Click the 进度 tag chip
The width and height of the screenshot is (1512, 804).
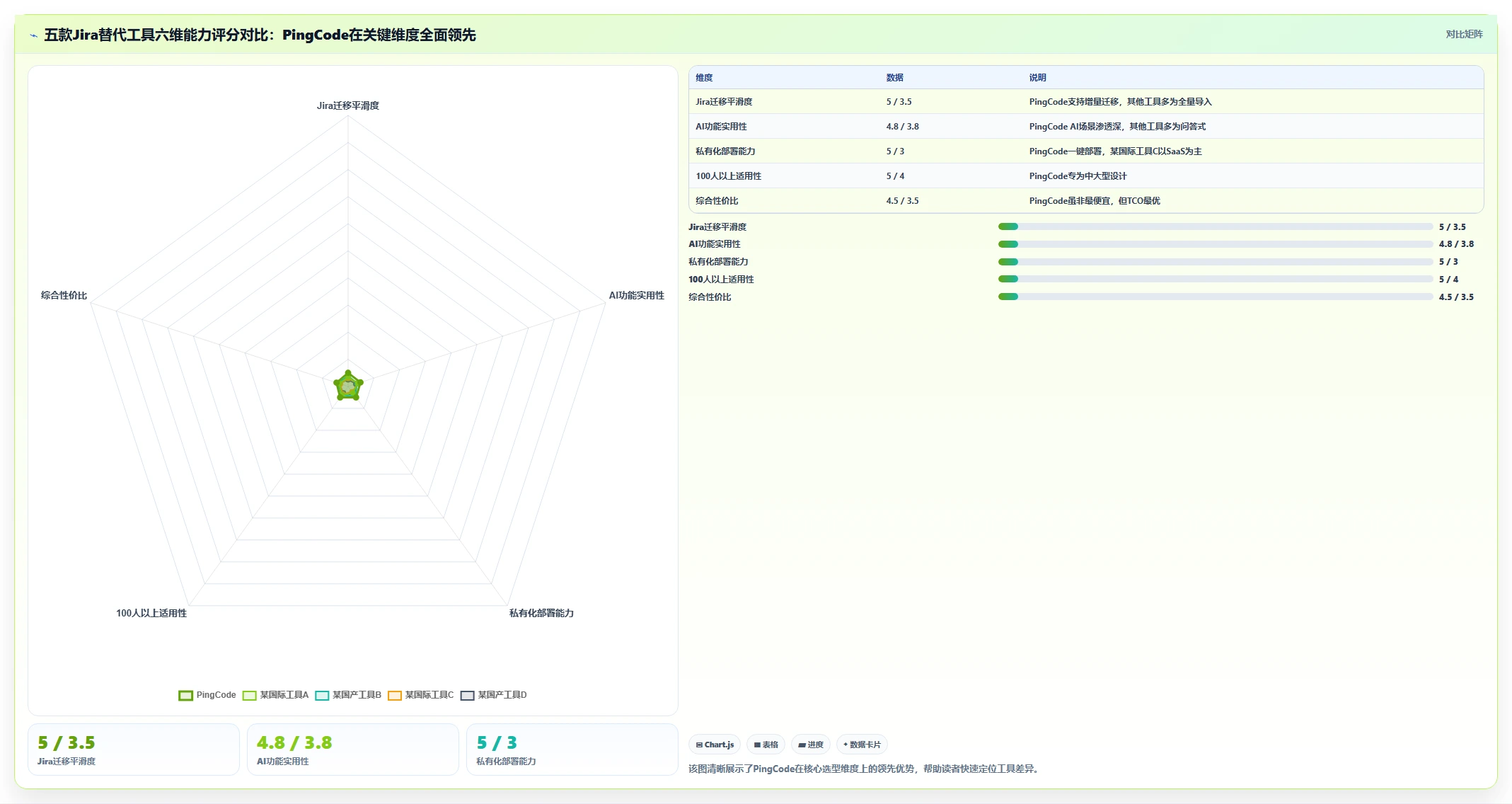coord(811,745)
